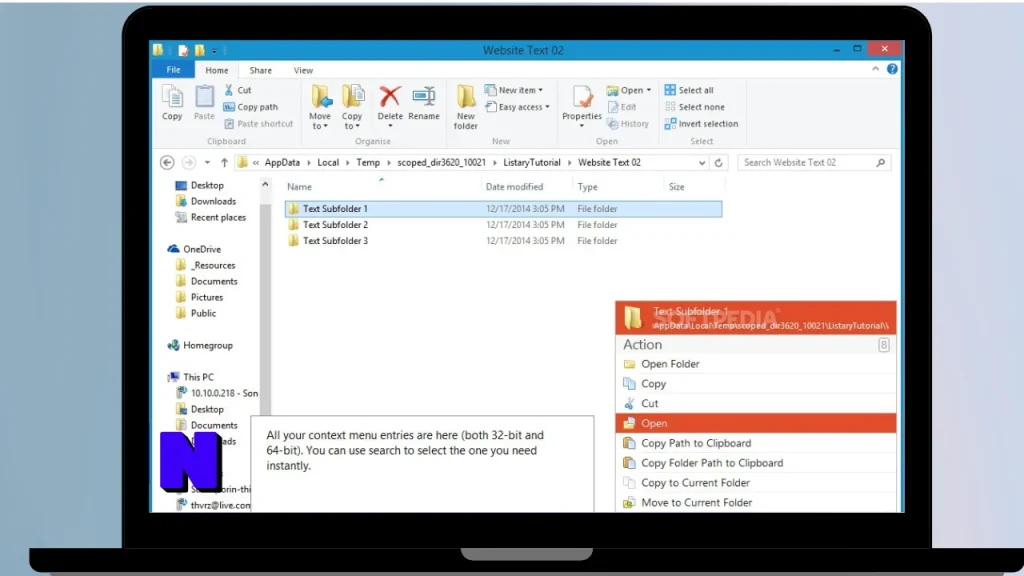Click AppData in the address path

tap(282, 163)
